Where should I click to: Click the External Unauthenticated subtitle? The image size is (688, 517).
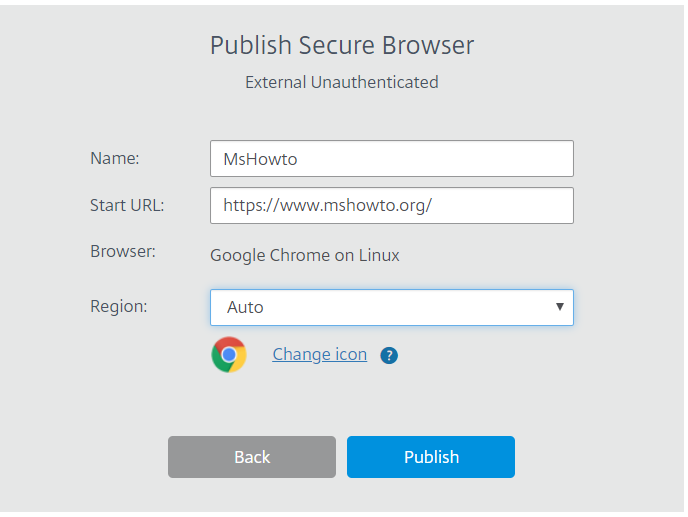[342, 82]
